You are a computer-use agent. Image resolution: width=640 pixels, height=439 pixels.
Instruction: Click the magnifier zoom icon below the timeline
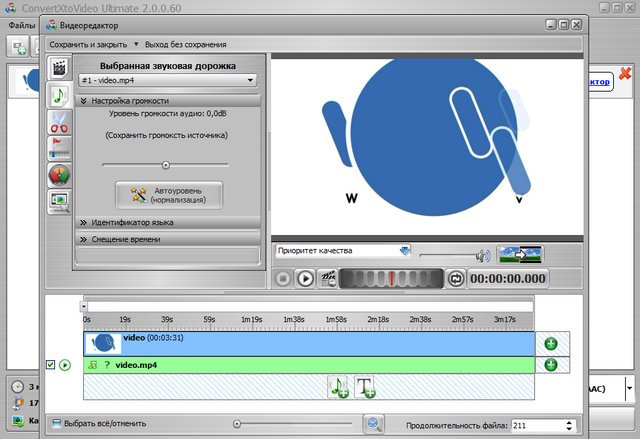374,424
